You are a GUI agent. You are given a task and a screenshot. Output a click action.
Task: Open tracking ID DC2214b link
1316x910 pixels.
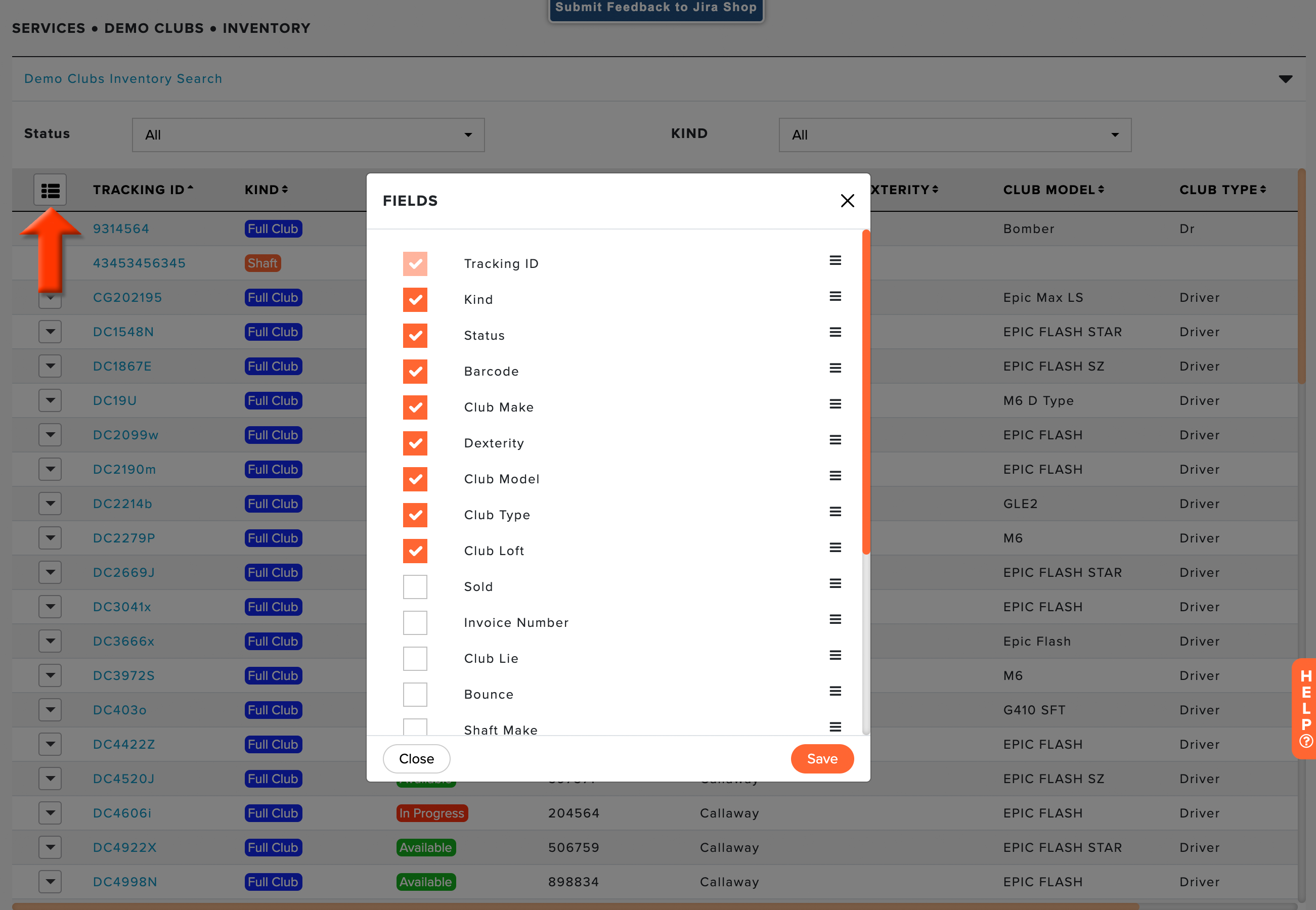122,504
